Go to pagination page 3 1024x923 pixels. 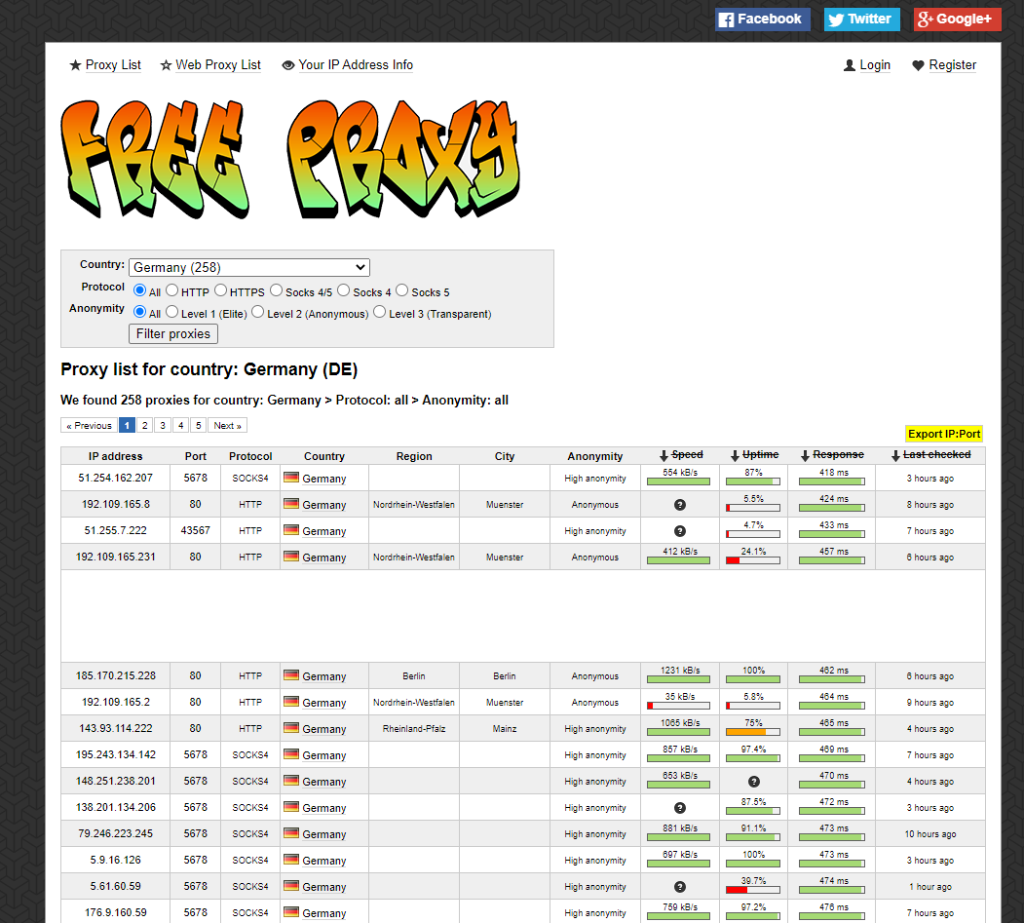click(x=163, y=425)
